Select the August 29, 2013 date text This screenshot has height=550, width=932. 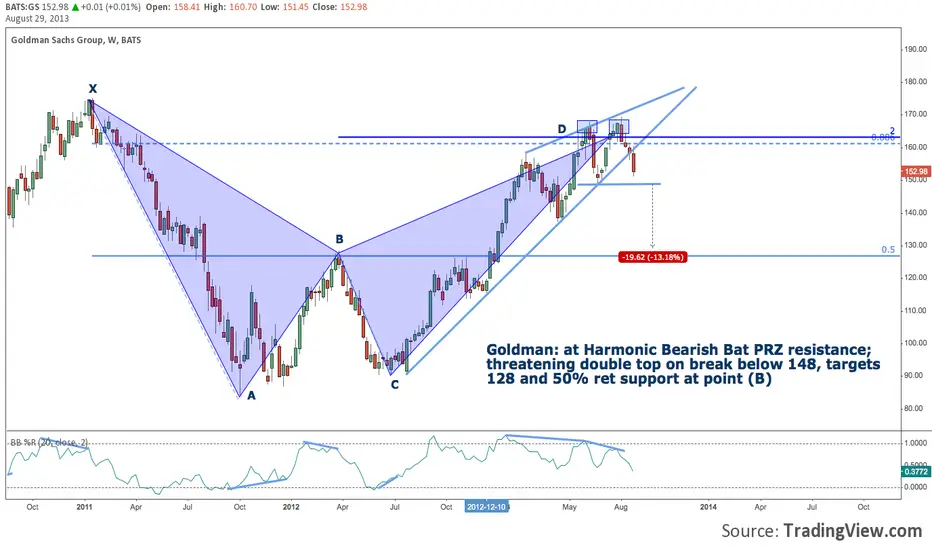pyautogui.click(x=37, y=18)
